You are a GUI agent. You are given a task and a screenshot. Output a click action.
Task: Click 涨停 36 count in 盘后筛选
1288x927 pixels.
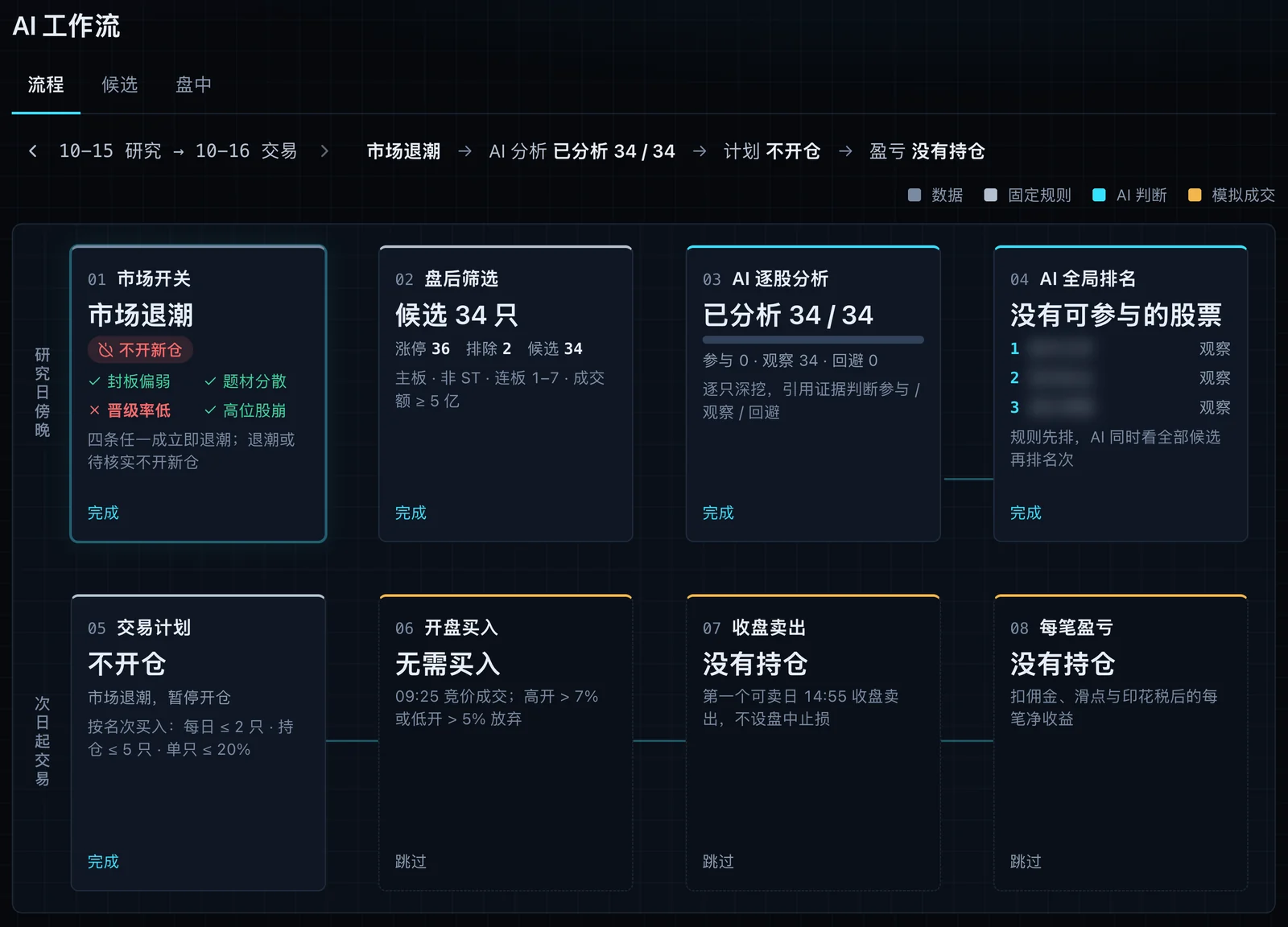click(x=423, y=348)
